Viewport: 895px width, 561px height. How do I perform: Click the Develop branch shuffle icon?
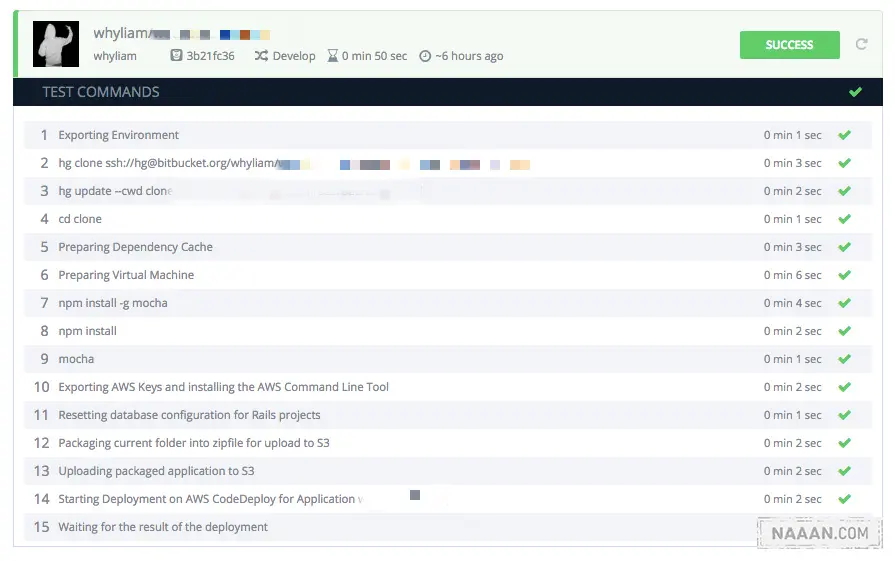click(x=261, y=56)
